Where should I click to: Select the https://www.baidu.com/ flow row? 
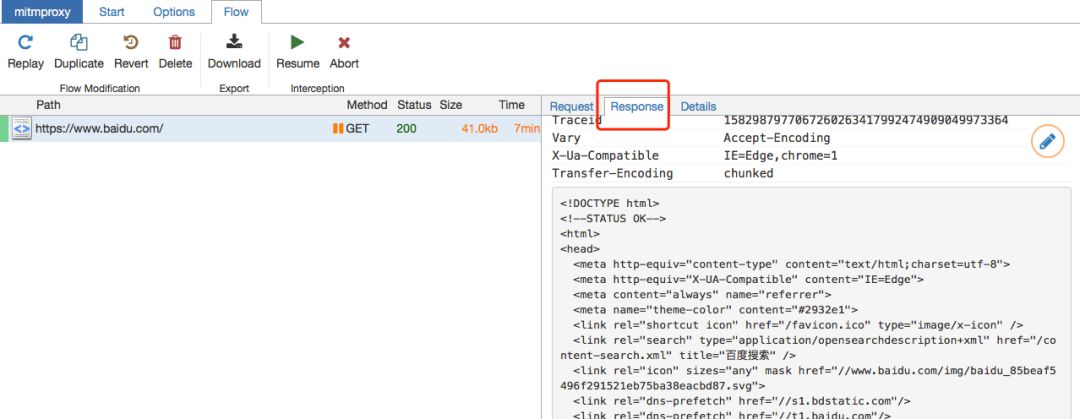click(x=270, y=128)
